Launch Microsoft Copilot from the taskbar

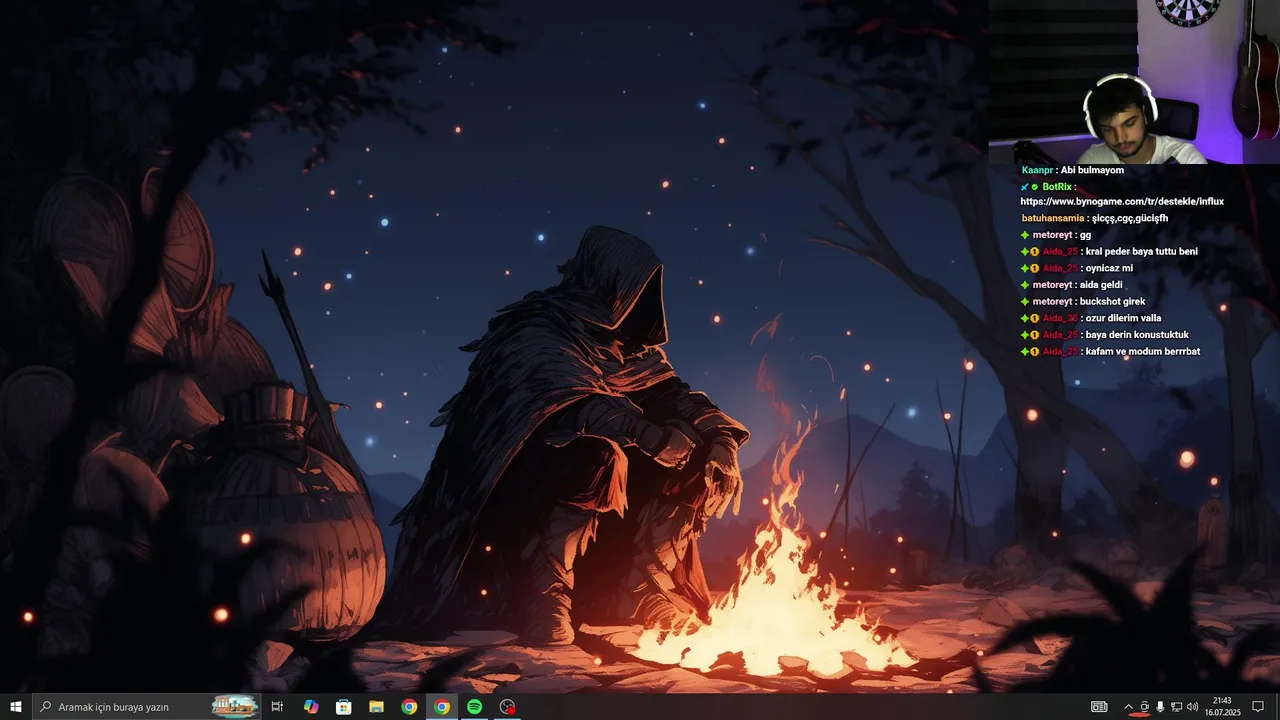click(311, 707)
